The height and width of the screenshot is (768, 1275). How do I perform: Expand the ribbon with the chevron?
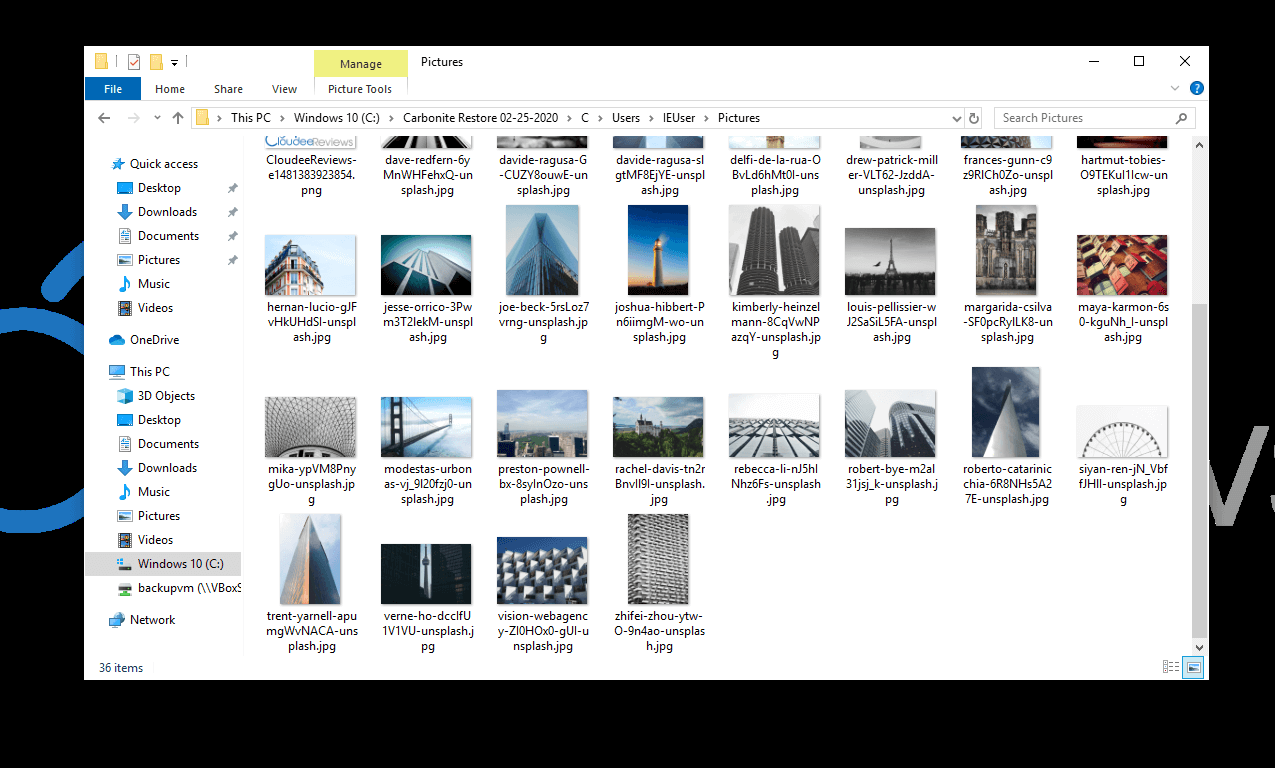pos(1179,89)
